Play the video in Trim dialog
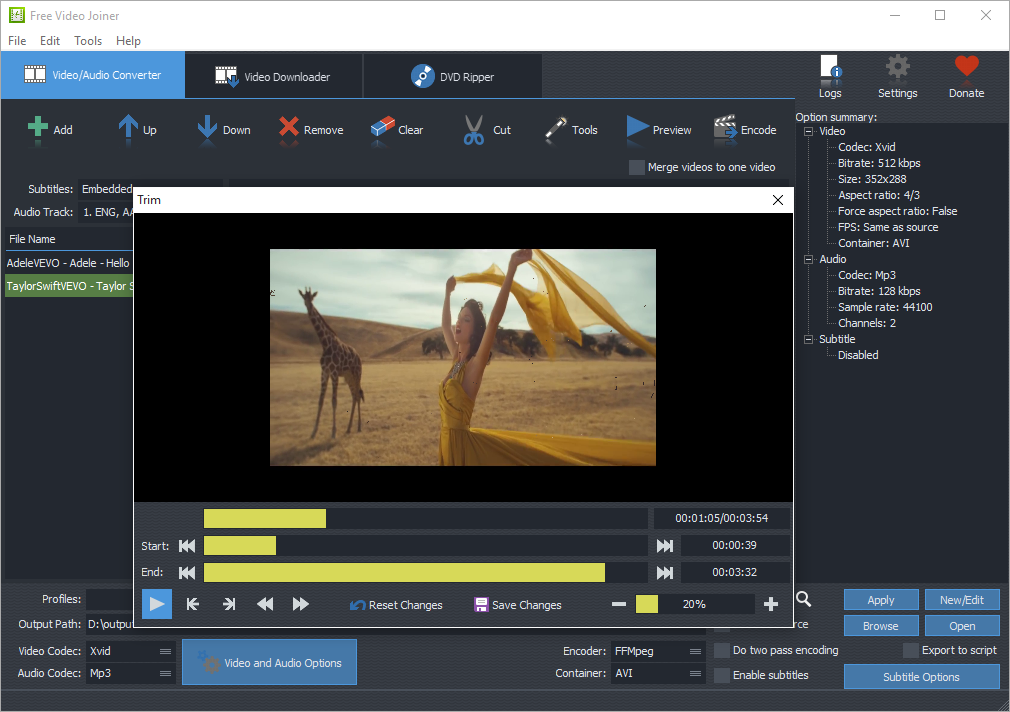 pyautogui.click(x=157, y=604)
